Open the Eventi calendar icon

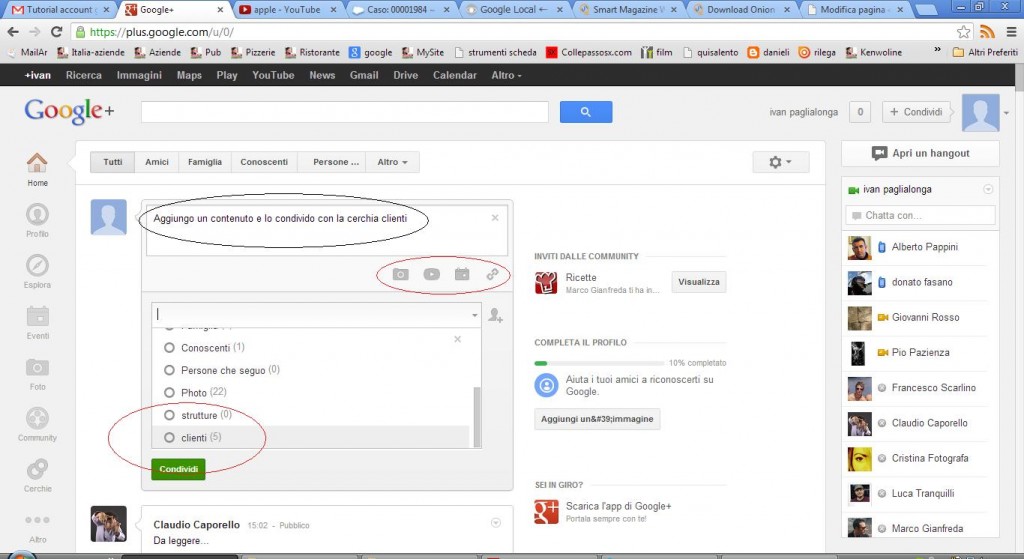point(37,316)
